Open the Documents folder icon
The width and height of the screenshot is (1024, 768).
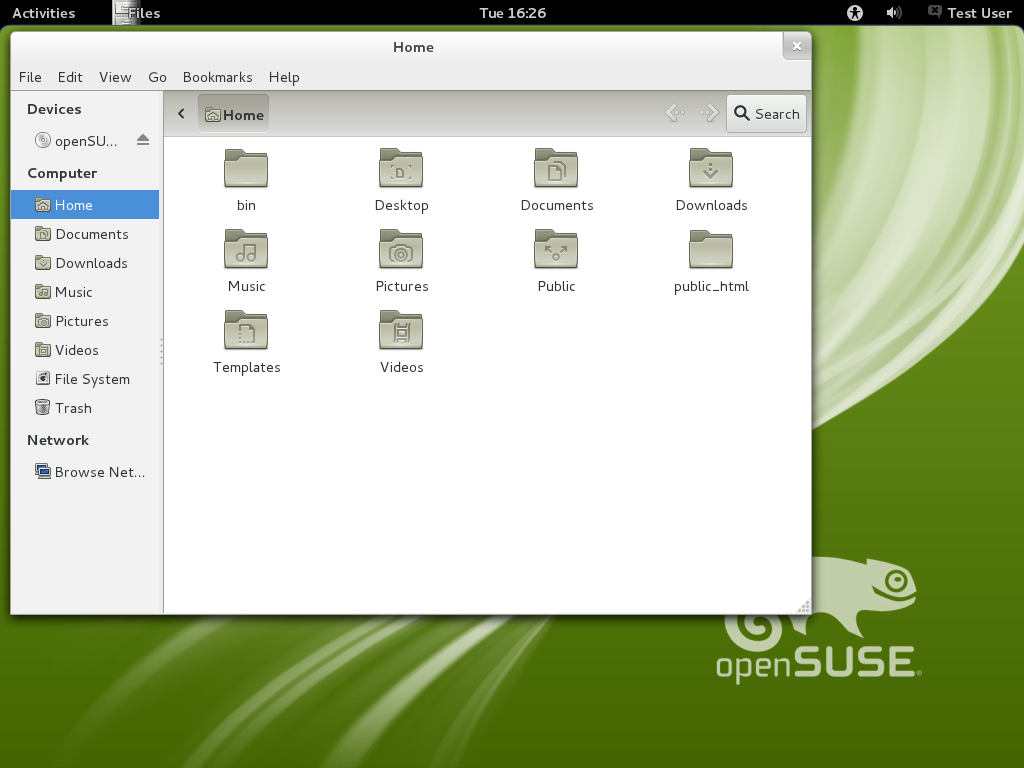(556, 169)
